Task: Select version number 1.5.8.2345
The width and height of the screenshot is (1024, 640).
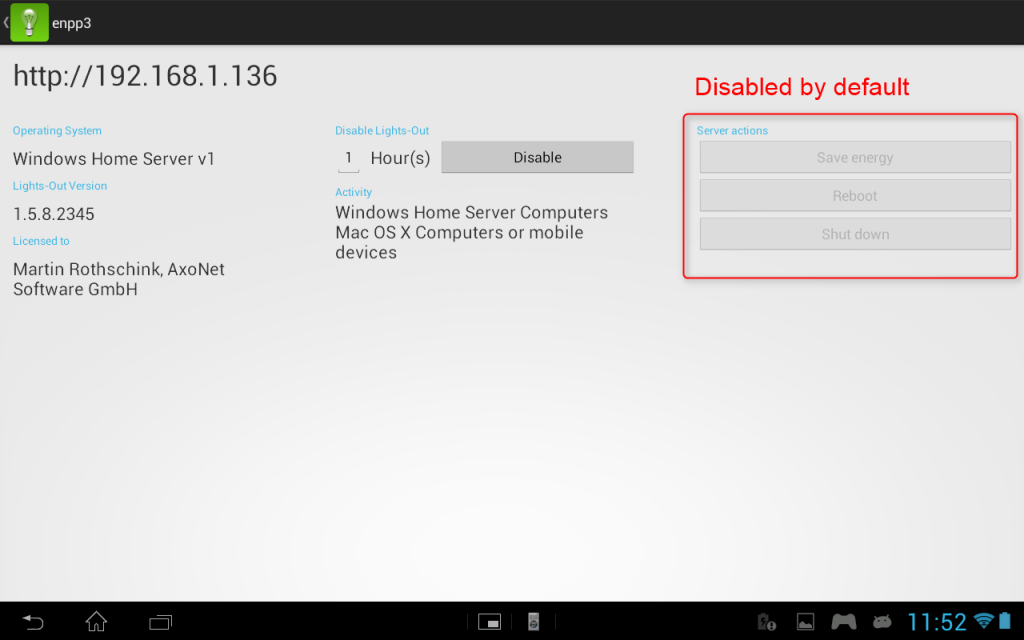Action: point(54,214)
